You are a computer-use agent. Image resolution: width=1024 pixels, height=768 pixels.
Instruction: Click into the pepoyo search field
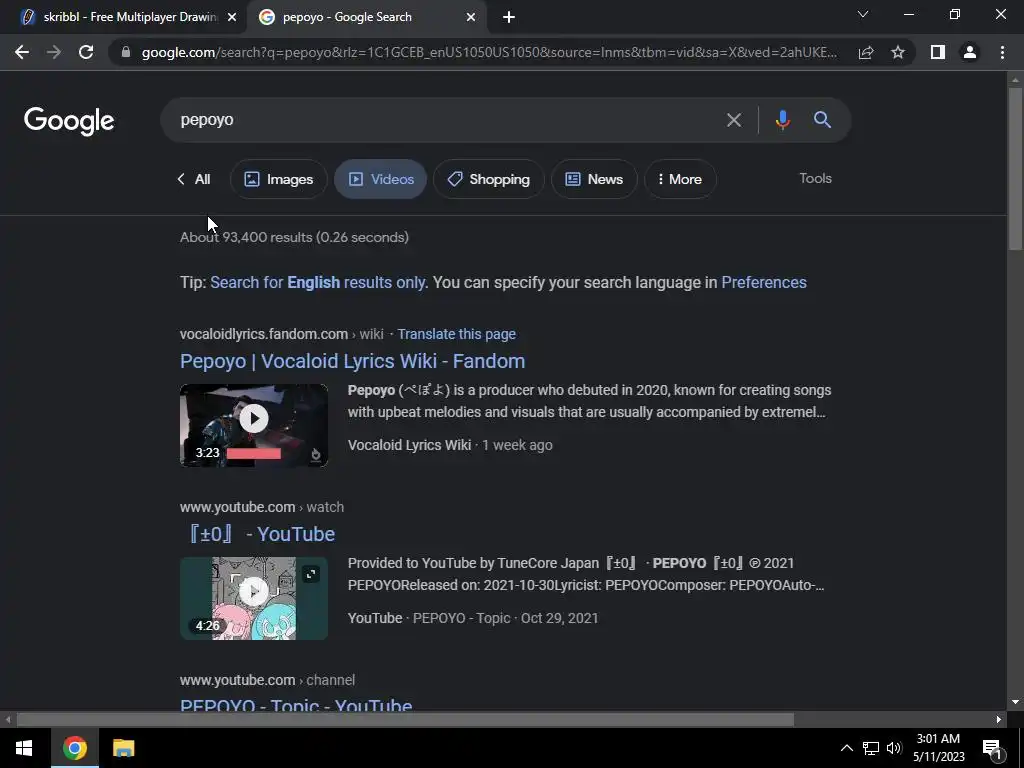(444, 120)
